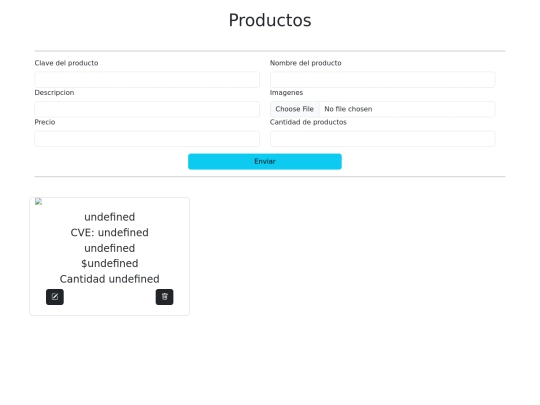Screen dimensions: 540x405
Task: Click the 'Cantidad de productos' label
Action: click(x=308, y=122)
